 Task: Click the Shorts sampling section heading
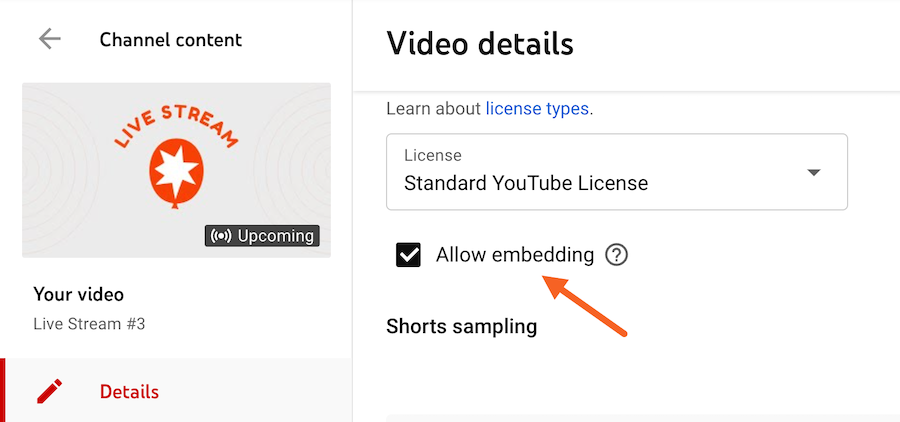(x=461, y=326)
